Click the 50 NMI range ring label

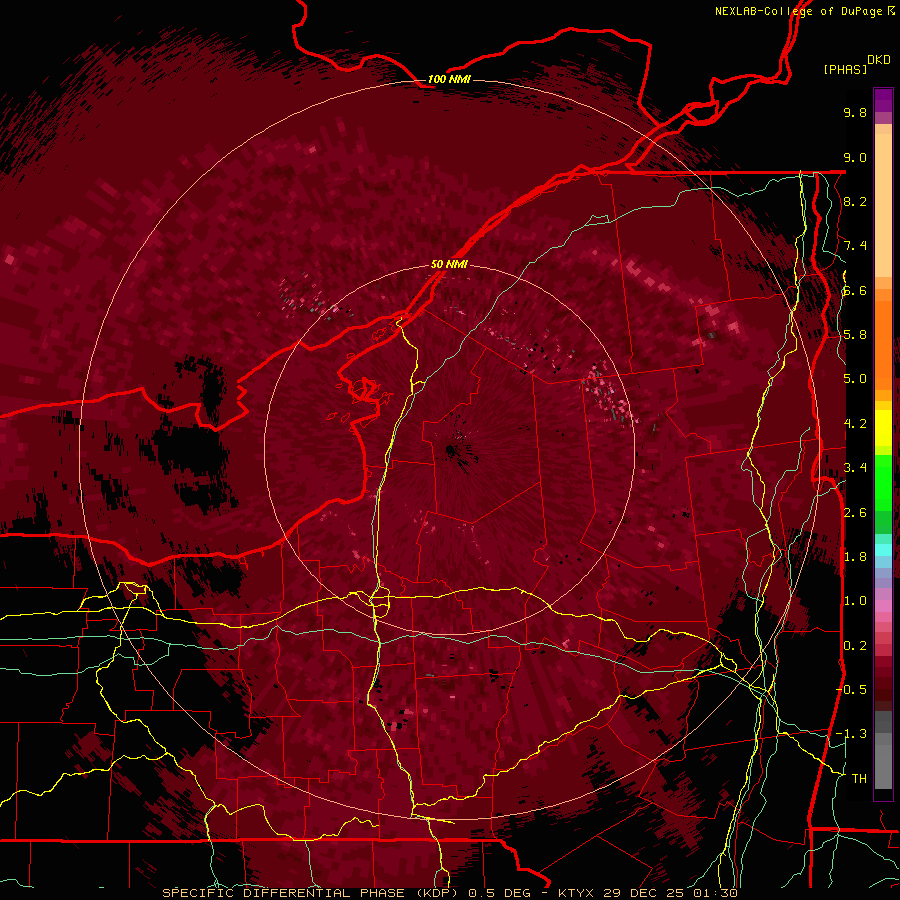(449, 264)
